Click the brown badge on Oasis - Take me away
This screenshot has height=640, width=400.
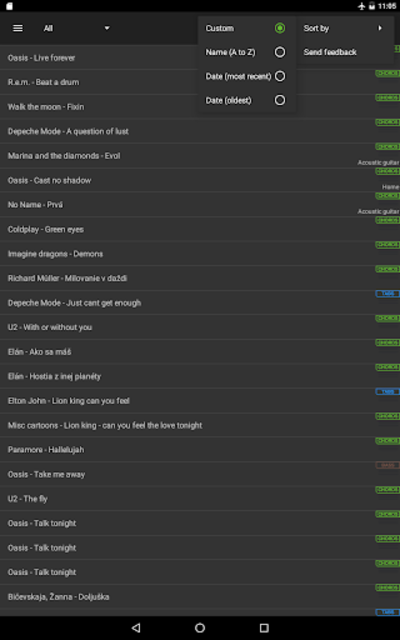[387, 465]
